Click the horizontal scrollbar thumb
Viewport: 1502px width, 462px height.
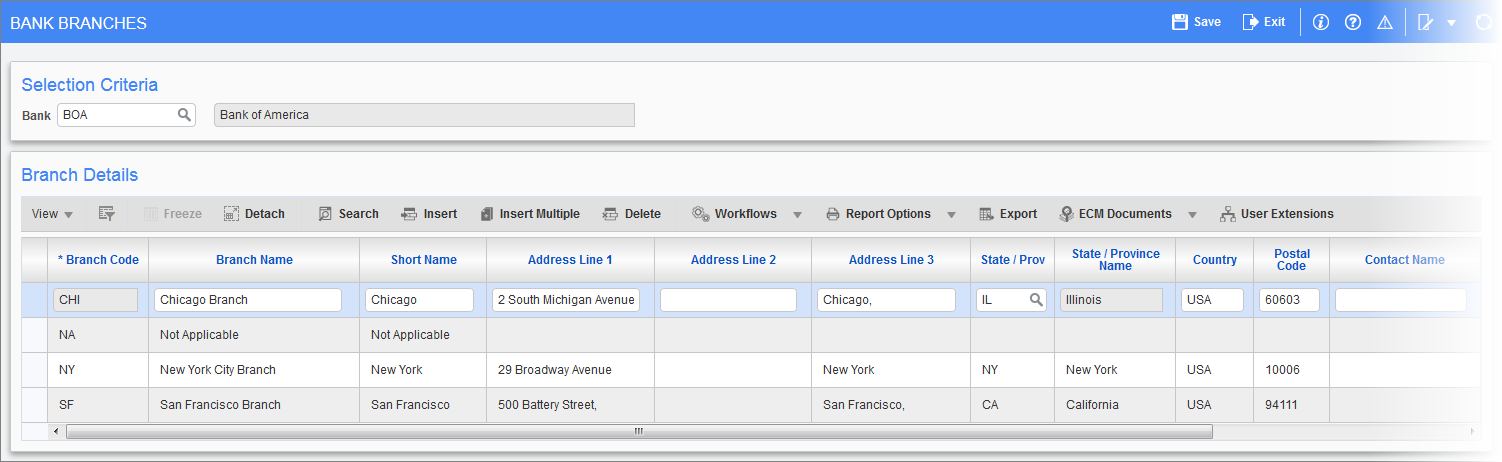coord(639,432)
